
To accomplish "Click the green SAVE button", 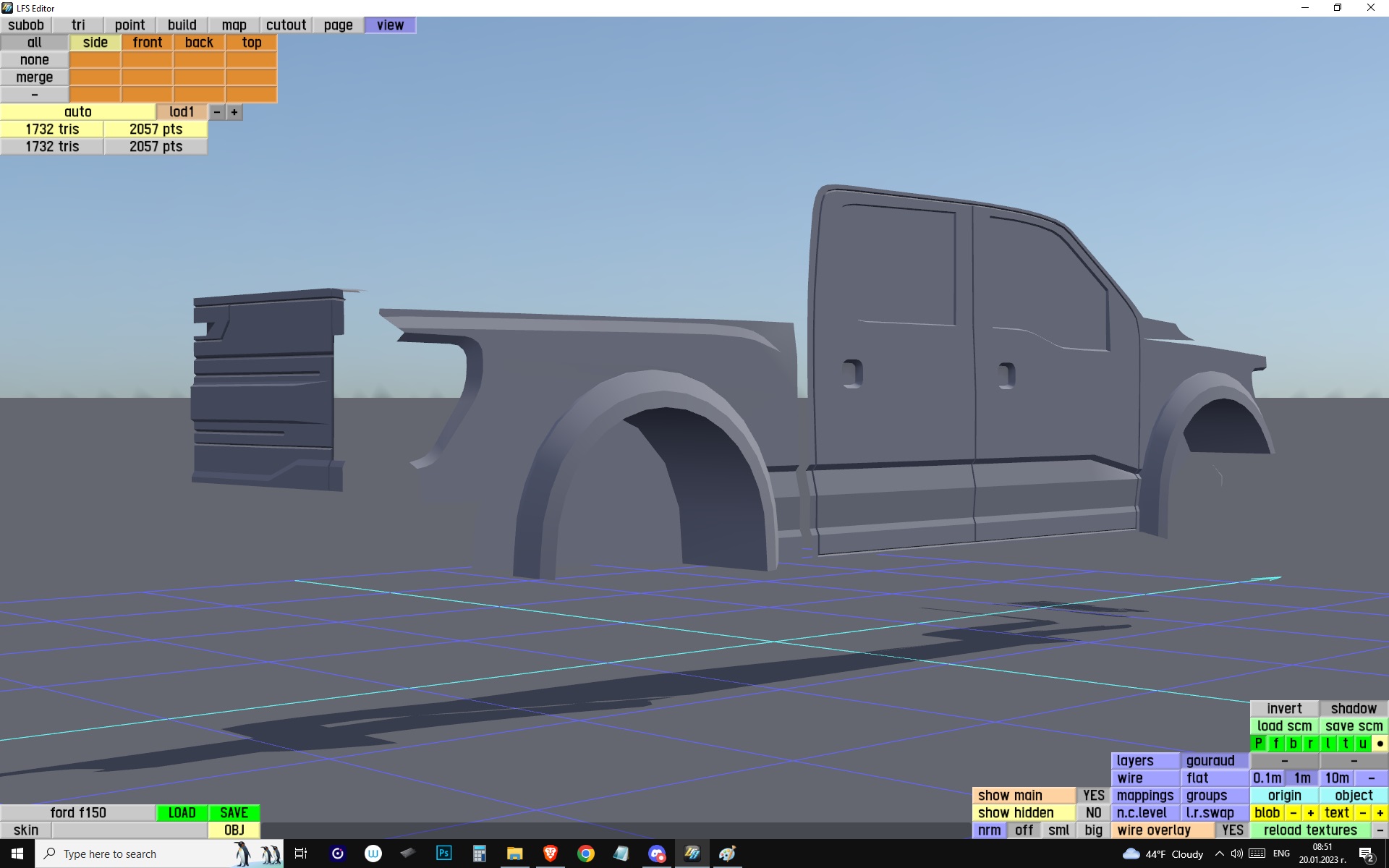I will tap(234, 813).
